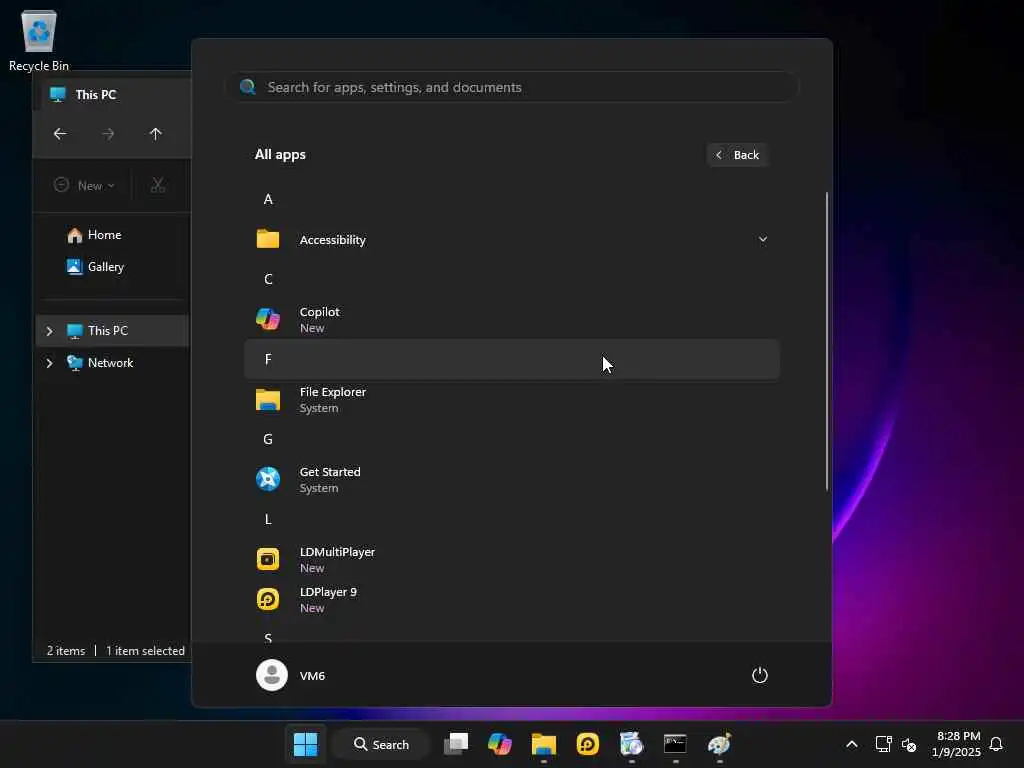The image size is (1024, 768).
Task: Click the taskbar Search box
Action: (381, 744)
